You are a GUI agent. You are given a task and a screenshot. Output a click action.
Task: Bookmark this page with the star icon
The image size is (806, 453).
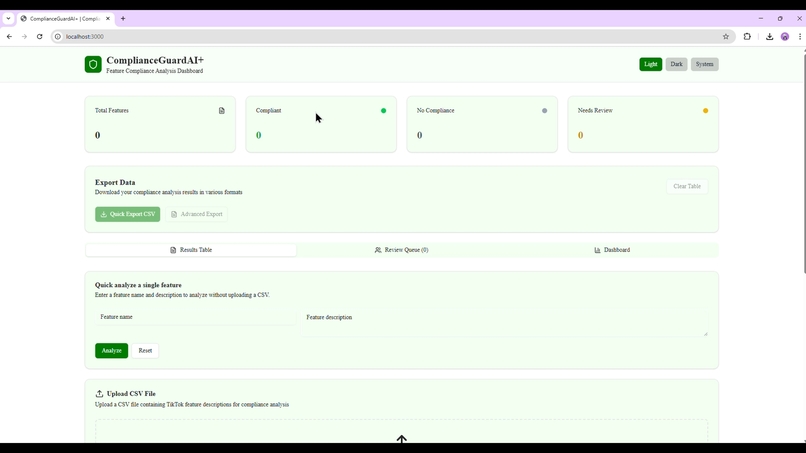[x=726, y=37]
